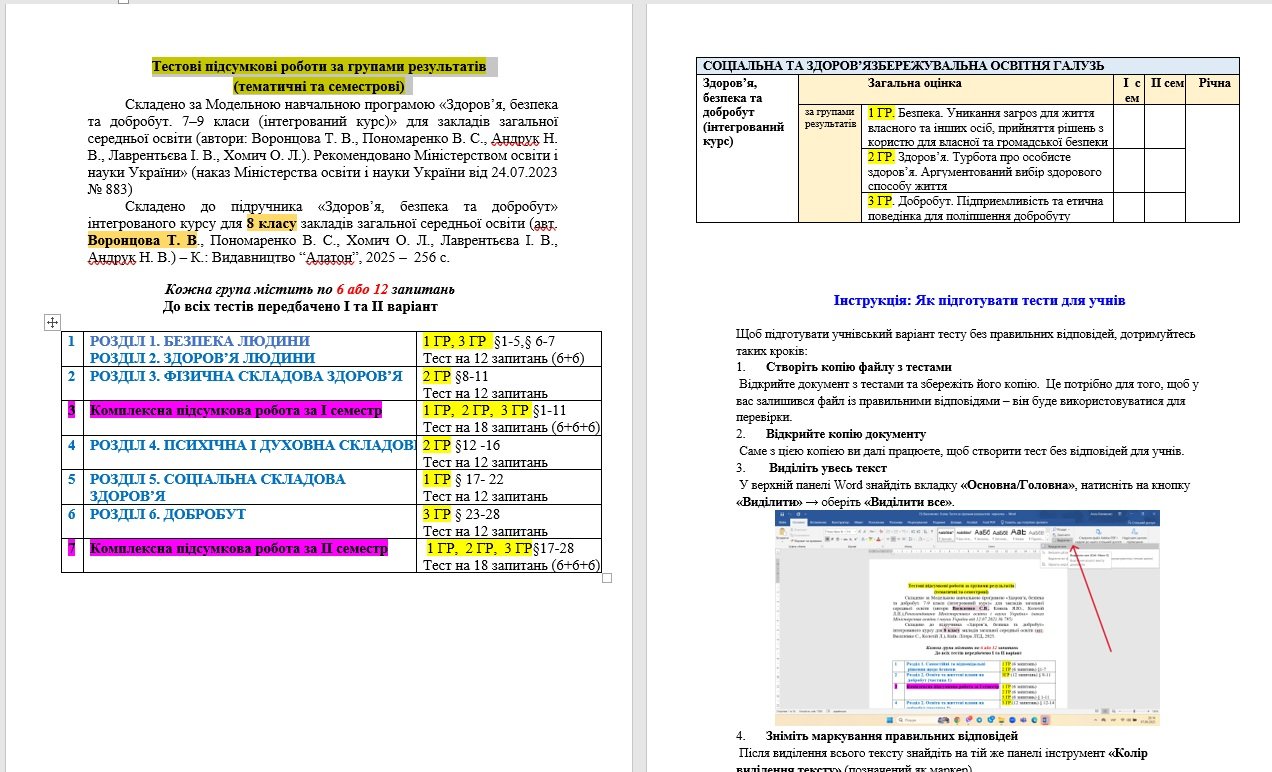Click the table move handle icon
This screenshot has width=1272, height=772.
(x=53, y=321)
